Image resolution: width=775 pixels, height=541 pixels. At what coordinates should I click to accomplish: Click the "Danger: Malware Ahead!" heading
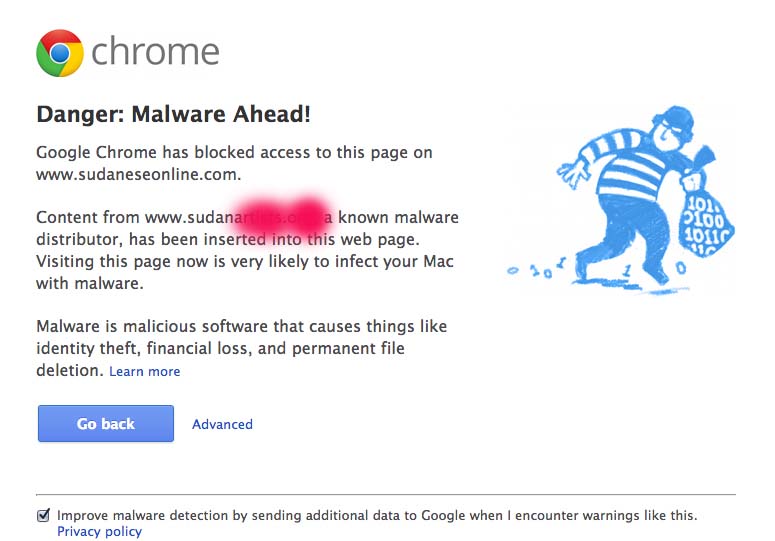(173, 114)
